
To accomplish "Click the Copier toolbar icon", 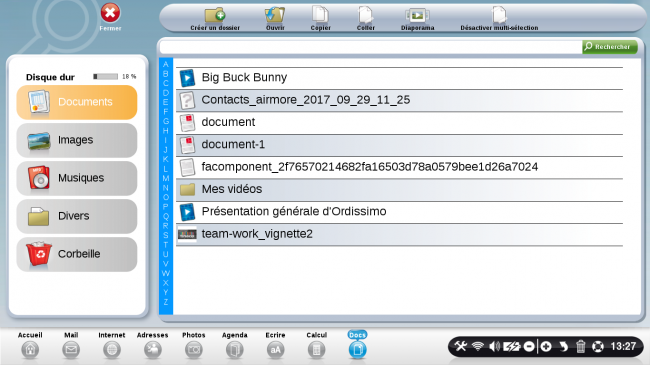I will pos(320,15).
